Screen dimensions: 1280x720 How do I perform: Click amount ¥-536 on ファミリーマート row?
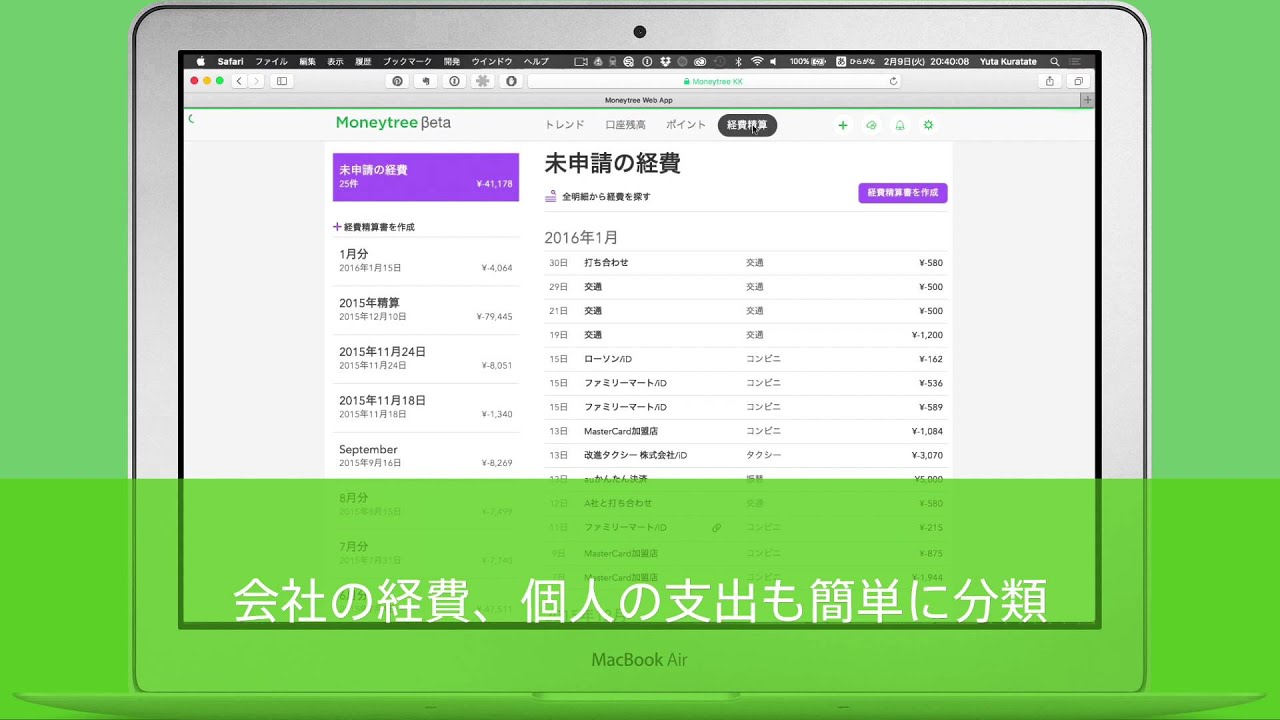click(931, 383)
